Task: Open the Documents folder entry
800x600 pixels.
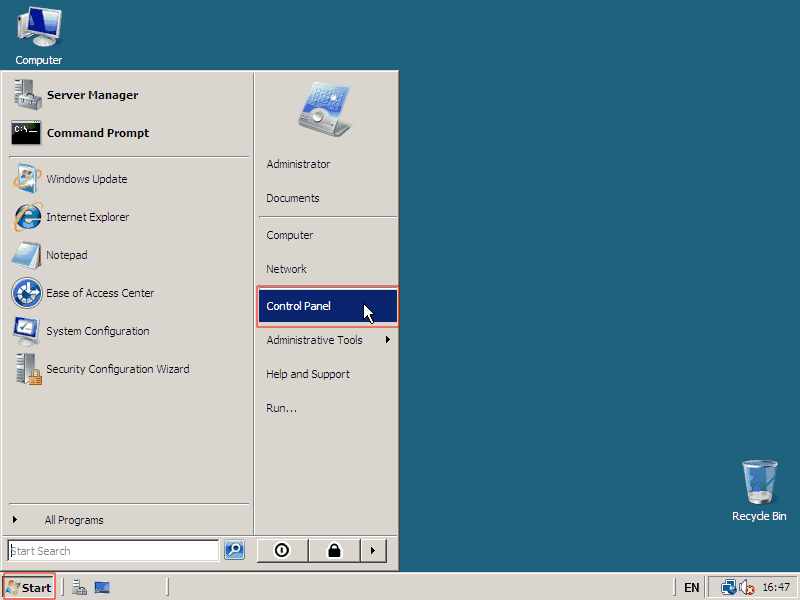Action: point(293,198)
